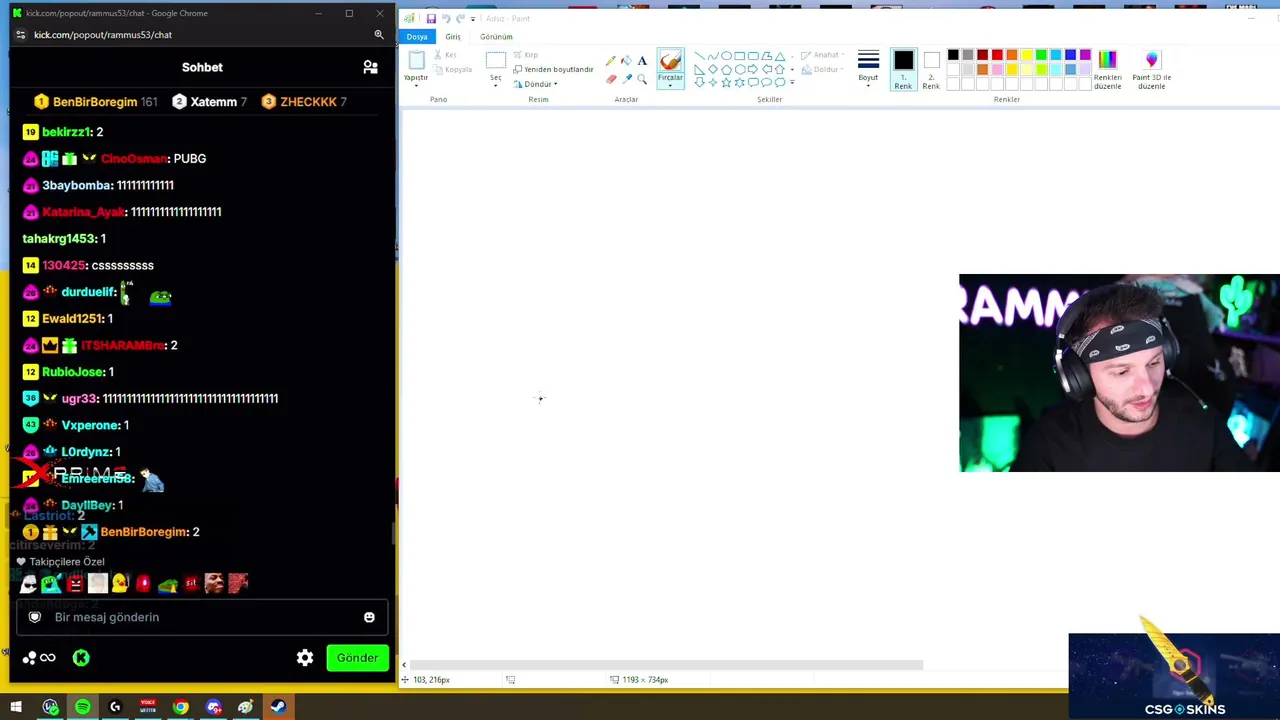This screenshot has width=1280, height=720.
Task: Select the Pencil tool in Paint
Action: click(611, 61)
